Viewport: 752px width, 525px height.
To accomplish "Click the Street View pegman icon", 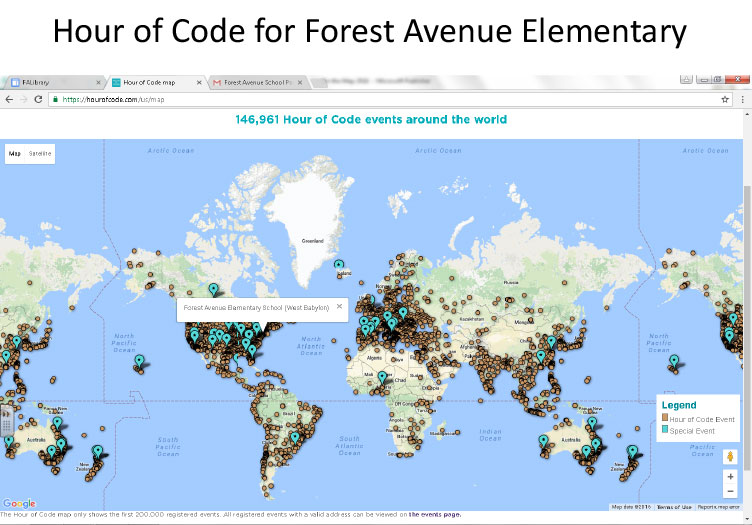I will click(x=730, y=456).
